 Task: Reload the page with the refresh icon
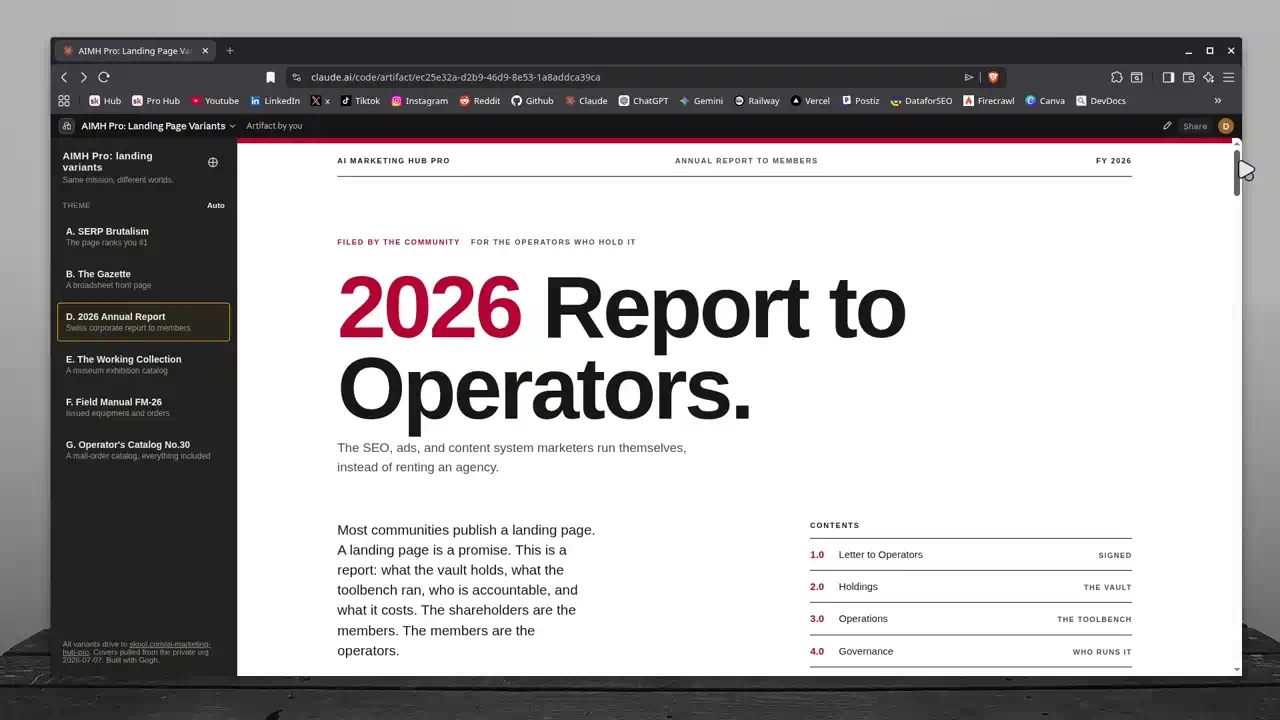103,77
